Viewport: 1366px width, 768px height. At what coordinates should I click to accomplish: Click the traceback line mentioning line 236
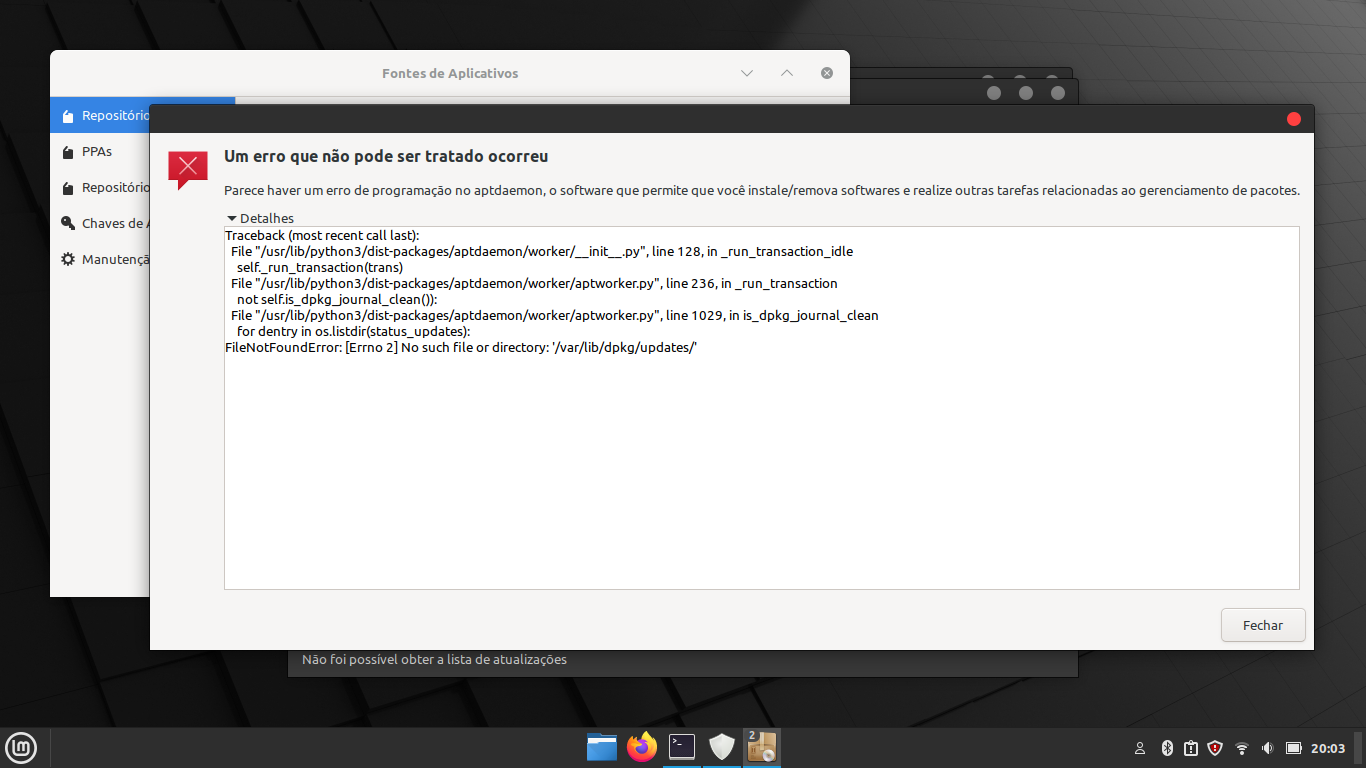(534, 283)
